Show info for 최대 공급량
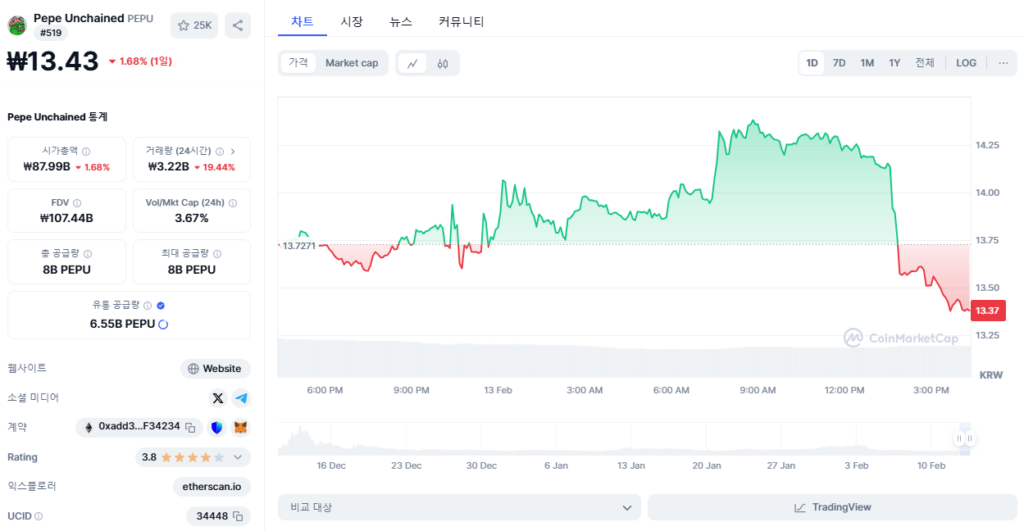Image resolution: width=1024 pixels, height=531 pixels. [x=217, y=254]
